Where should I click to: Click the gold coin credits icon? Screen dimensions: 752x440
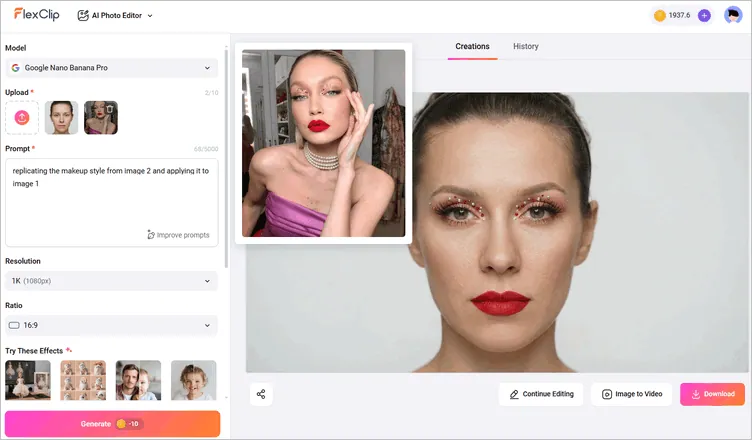[x=660, y=15]
